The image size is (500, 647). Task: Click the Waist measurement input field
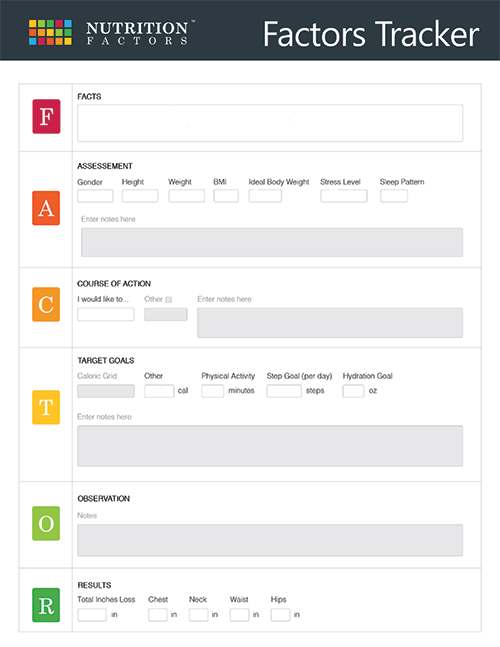pyautogui.click(x=239, y=615)
